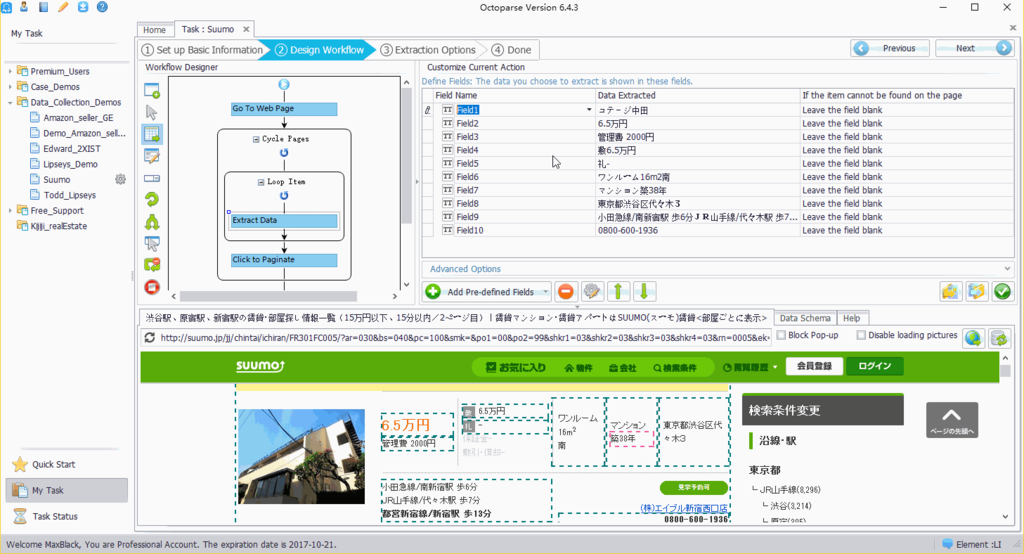Click the Previous button

pos(890,48)
